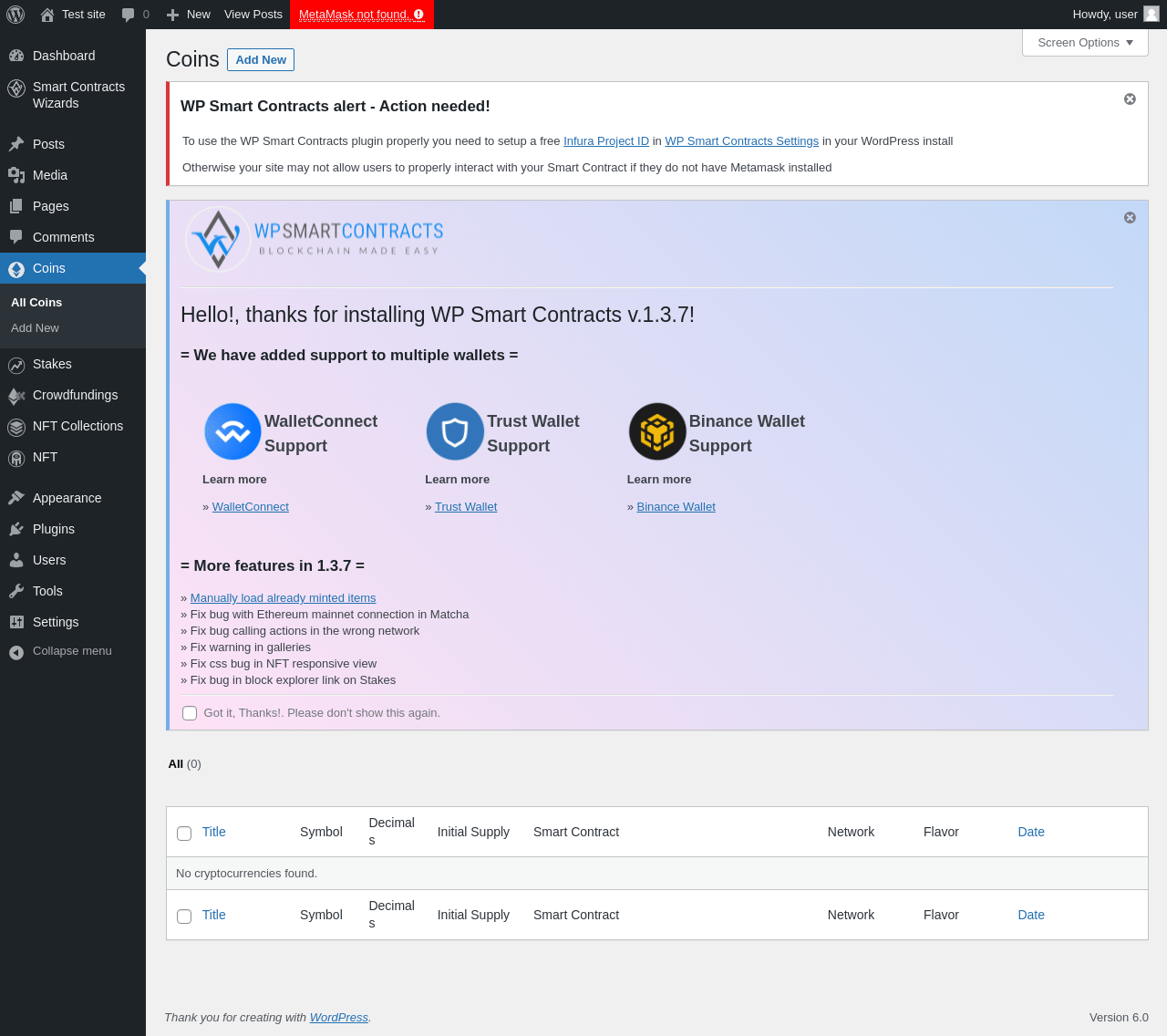Image resolution: width=1167 pixels, height=1036 pixels.
Task: Open the WordPress link in footer
Action: [339, 1018]
